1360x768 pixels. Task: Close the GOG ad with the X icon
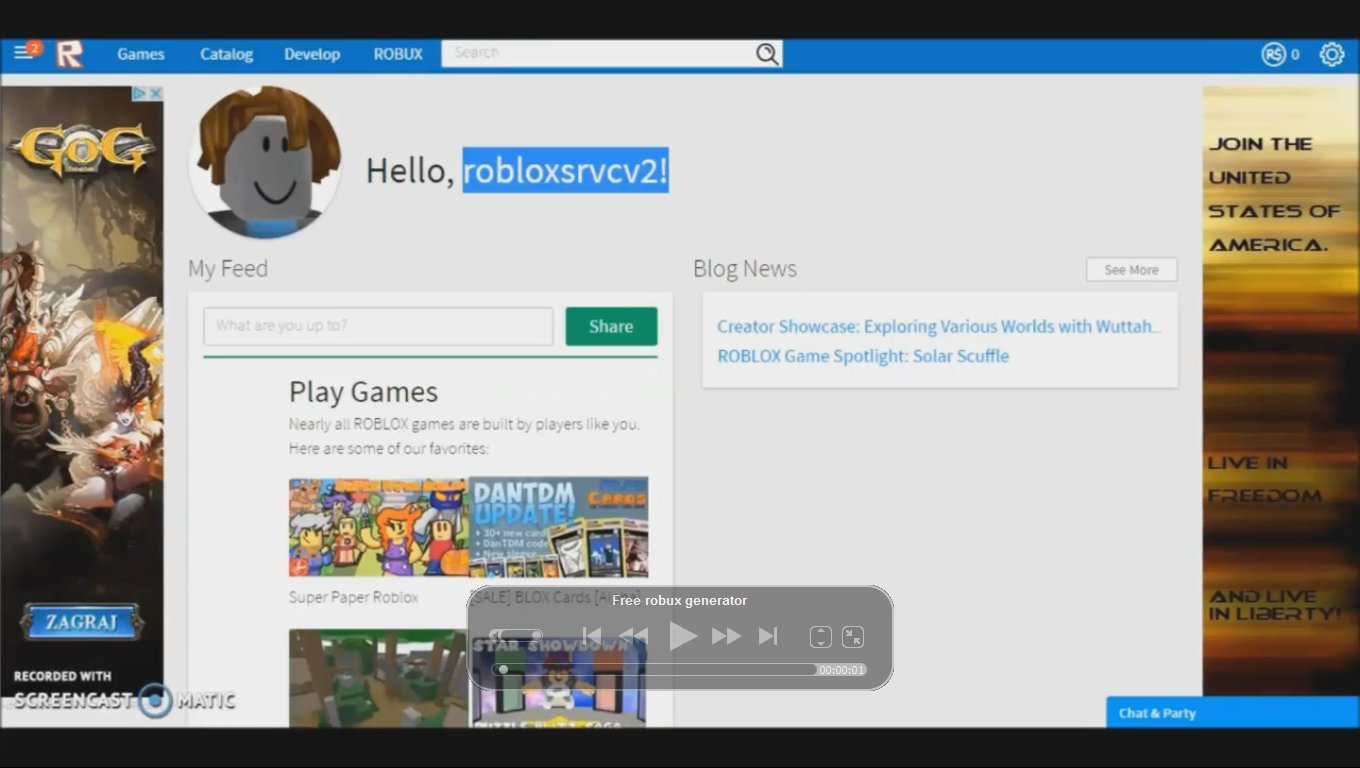tap(155, 93)
